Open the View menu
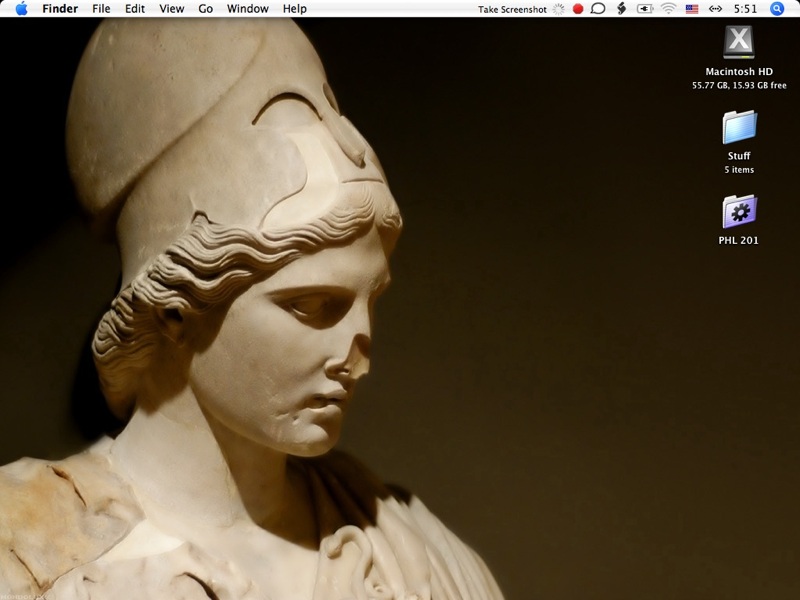The width and height of the screenshot is (800, 600). [x=172, y=9]
